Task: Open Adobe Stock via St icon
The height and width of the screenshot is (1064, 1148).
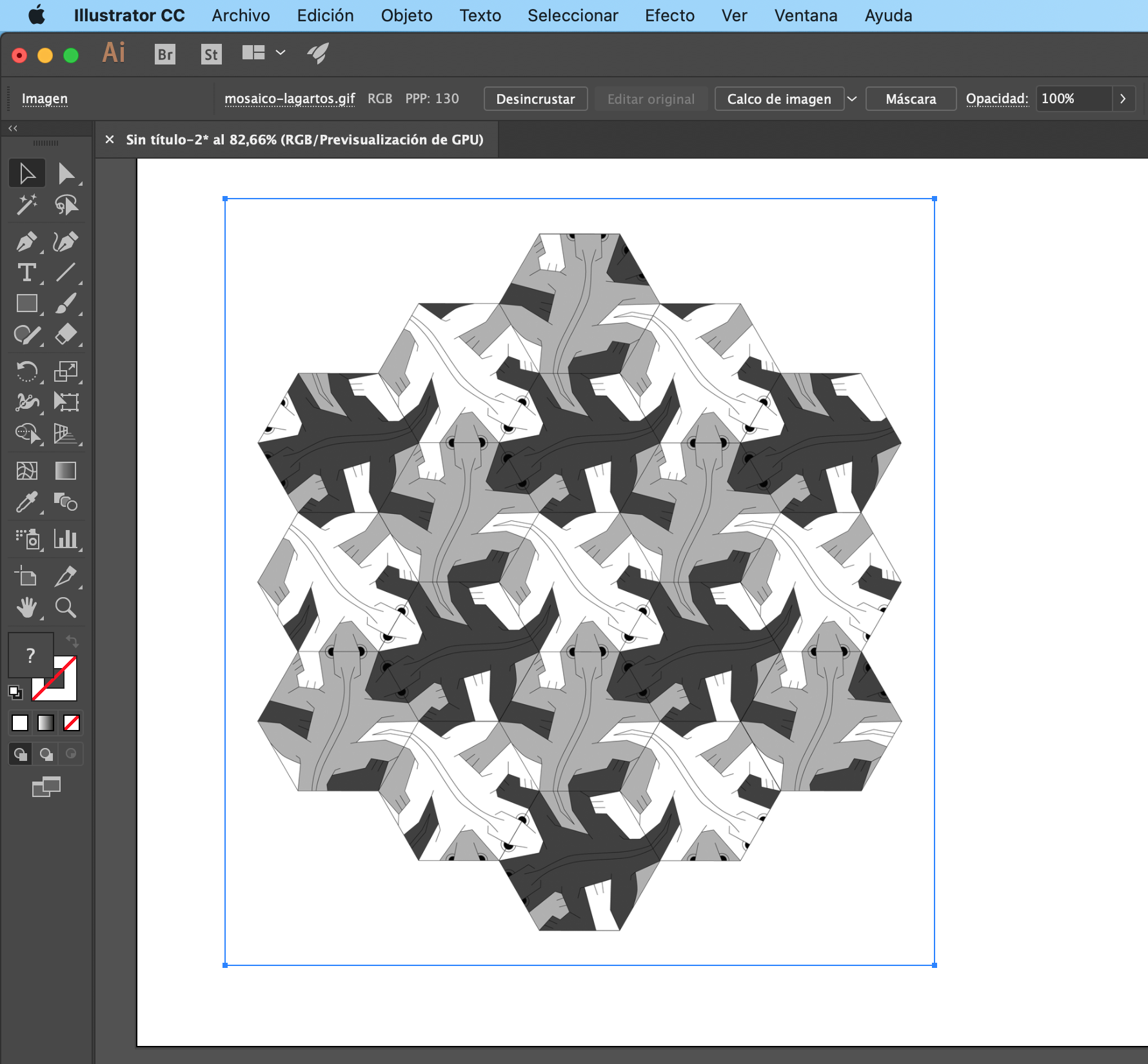Action: pyautogui.click(x=211, y=54)
